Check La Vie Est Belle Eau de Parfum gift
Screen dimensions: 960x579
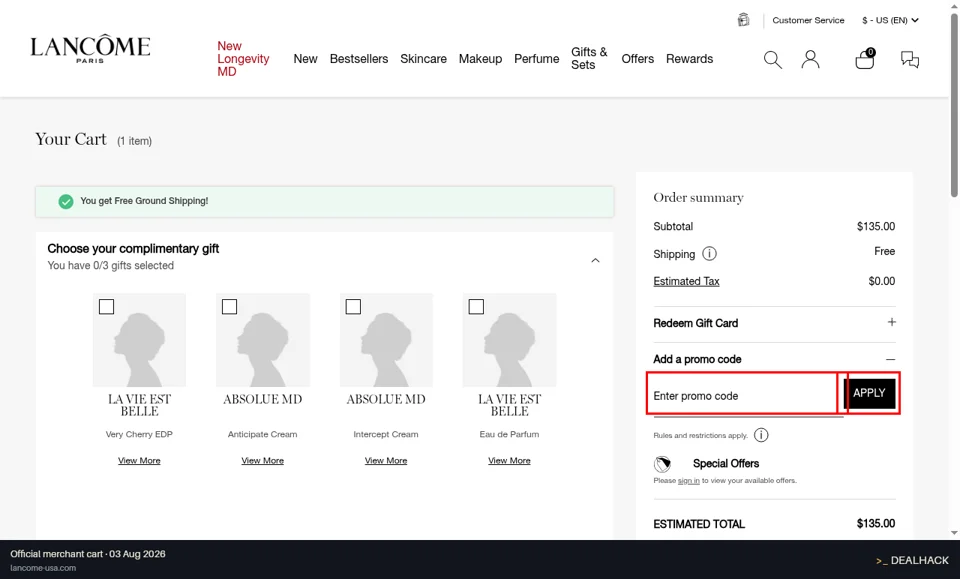476,307
